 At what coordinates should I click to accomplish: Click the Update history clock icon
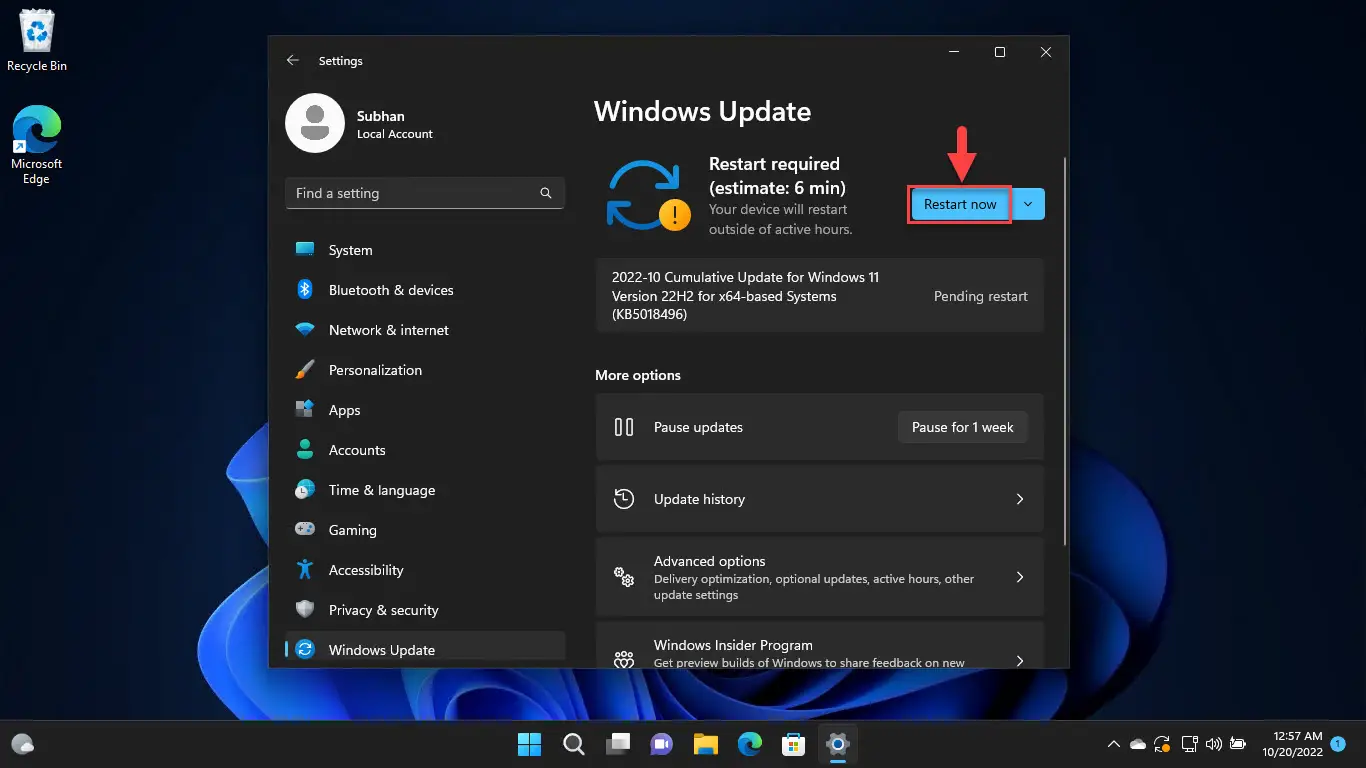(x=624, y=499)
